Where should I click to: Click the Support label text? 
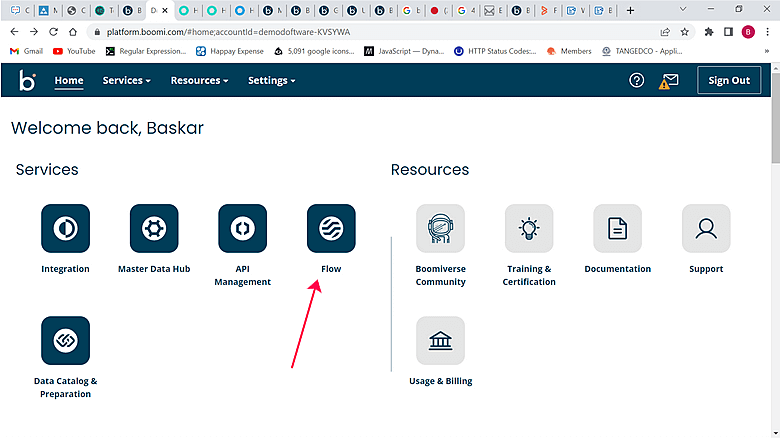[x=706, y=269]
